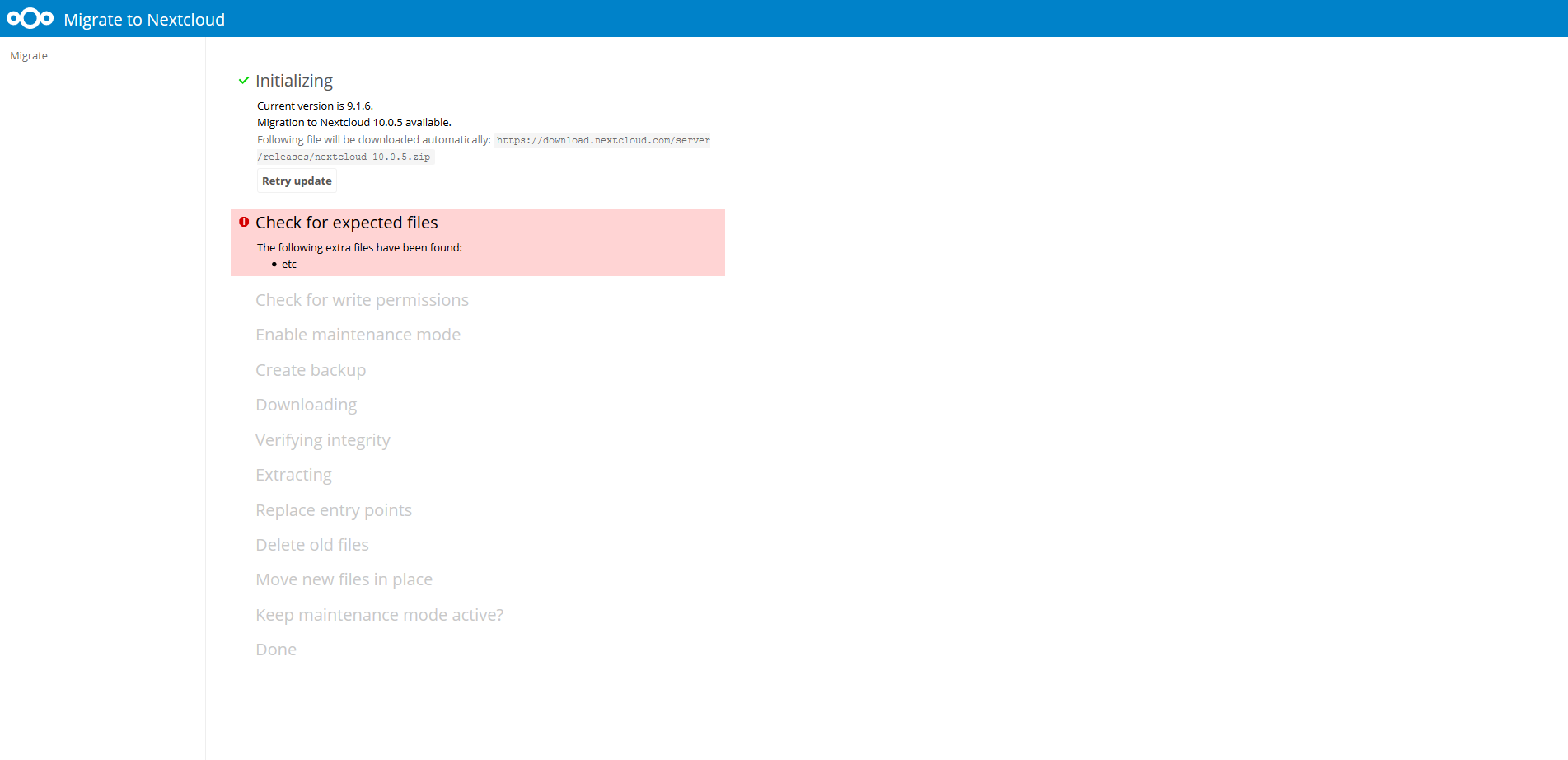Select the Downloading step
The height and width of the screenshot is (760, 1568).
306,405
